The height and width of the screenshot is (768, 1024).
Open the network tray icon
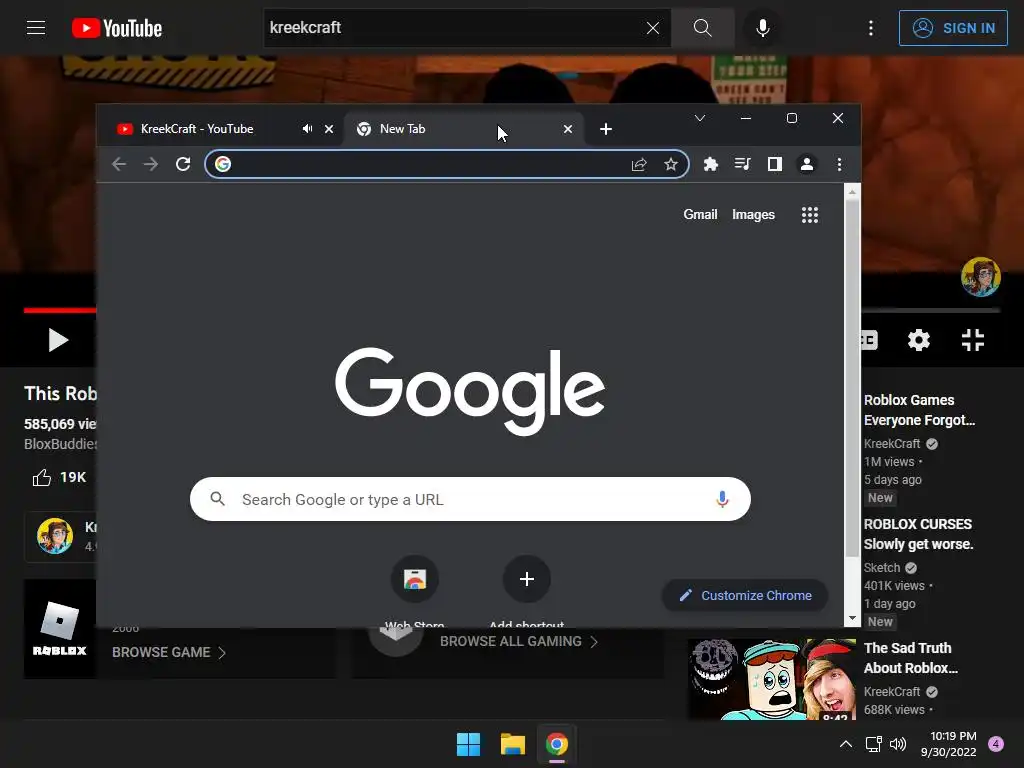(x=873, y=744)
